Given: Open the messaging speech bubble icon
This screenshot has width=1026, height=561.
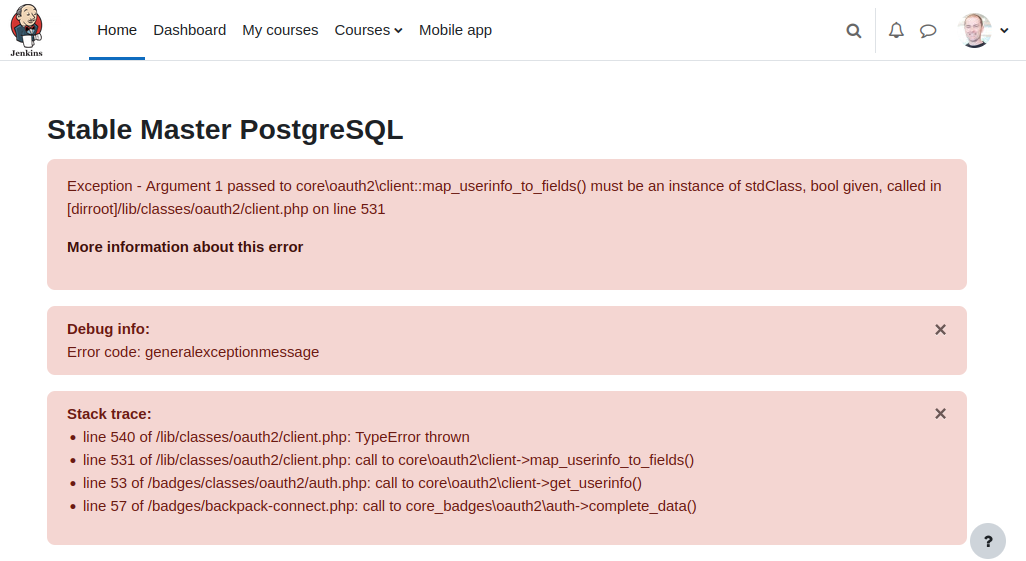Looking at the screenshot, I should [928, 31].
